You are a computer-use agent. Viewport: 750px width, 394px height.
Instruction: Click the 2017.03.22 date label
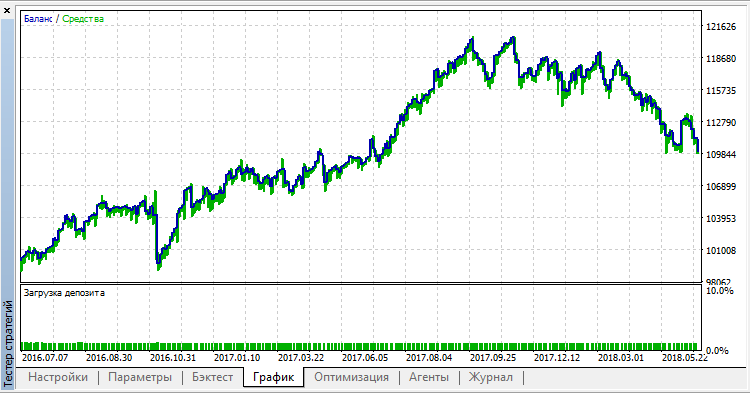(x=301, y=358)
